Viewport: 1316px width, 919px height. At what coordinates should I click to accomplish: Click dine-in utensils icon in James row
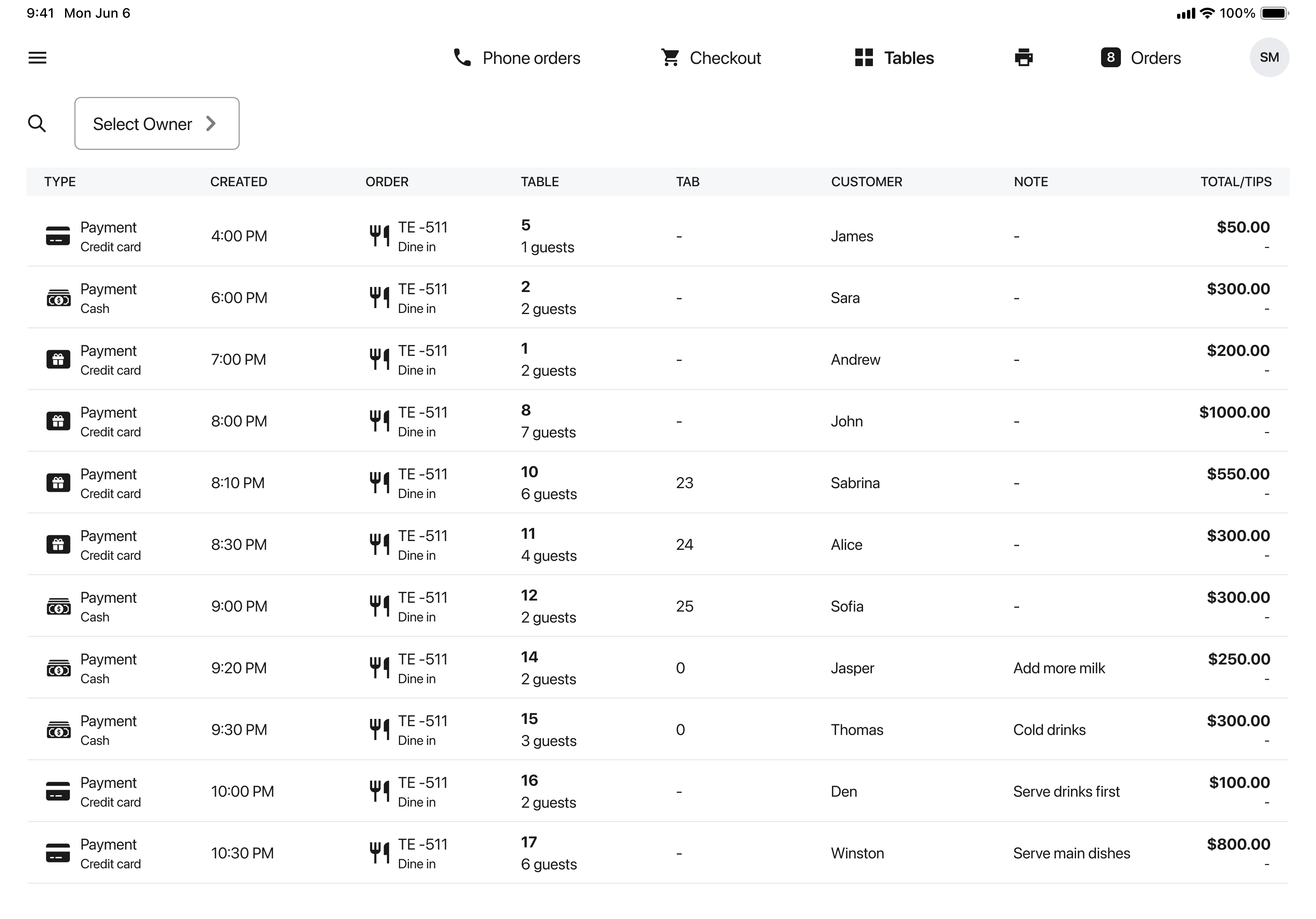click(x=379, y=236)
